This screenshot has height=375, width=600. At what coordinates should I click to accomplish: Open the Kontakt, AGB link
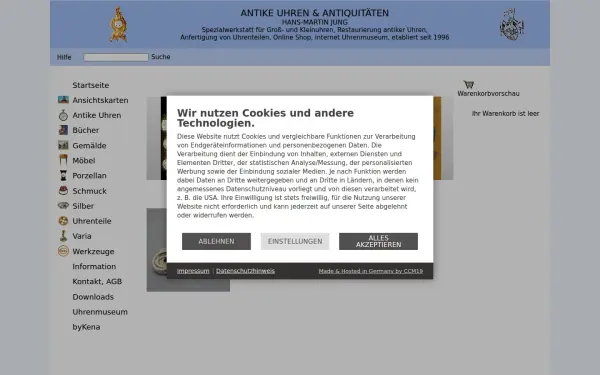97,281
